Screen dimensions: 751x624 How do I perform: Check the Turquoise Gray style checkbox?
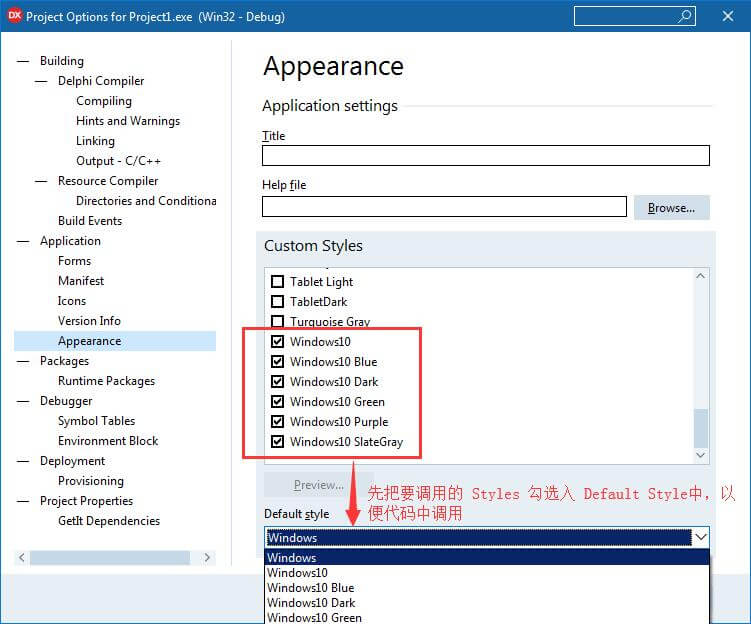[x=278, y=322]
